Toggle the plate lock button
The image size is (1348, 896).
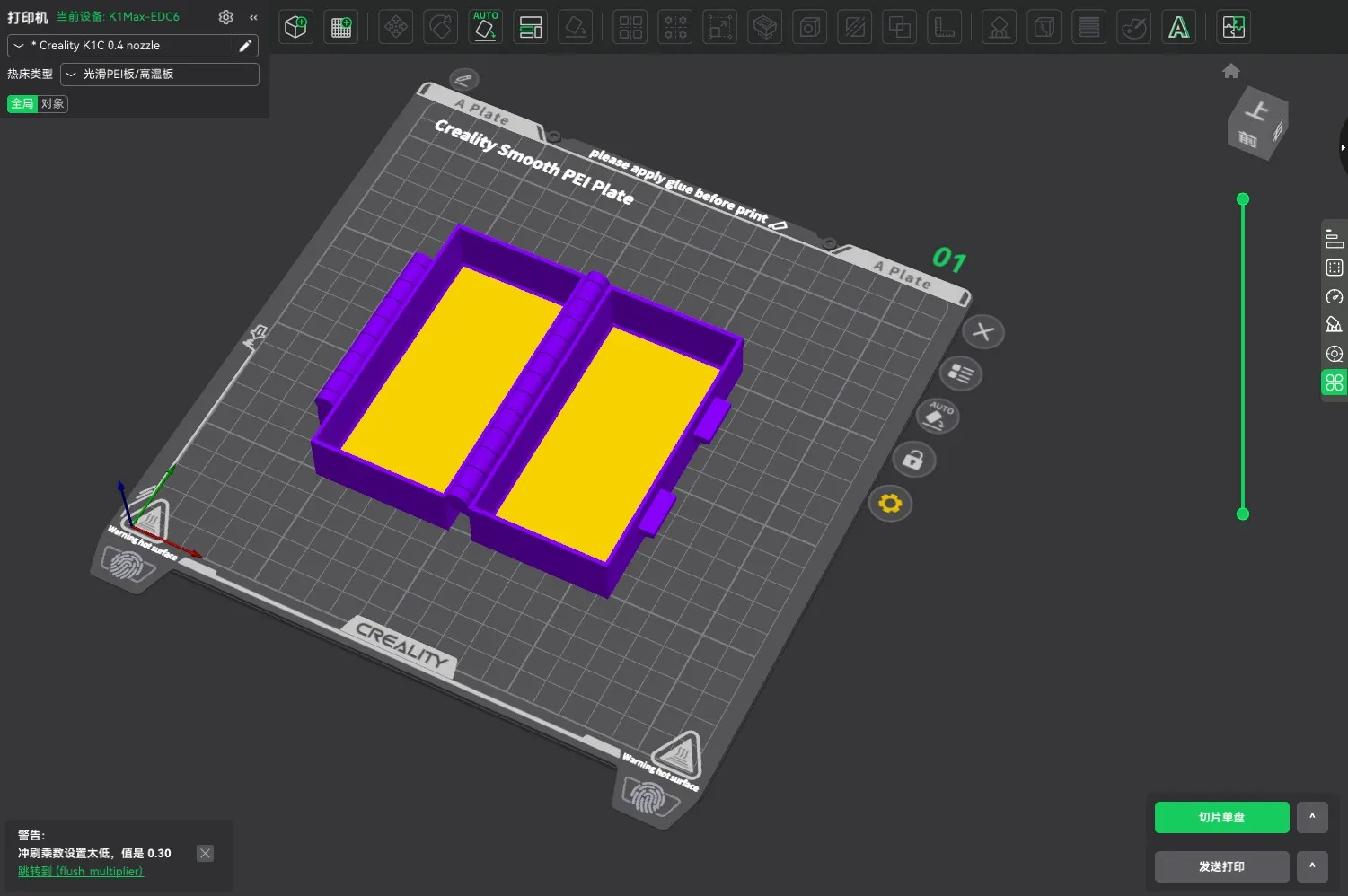pos(913,460)
